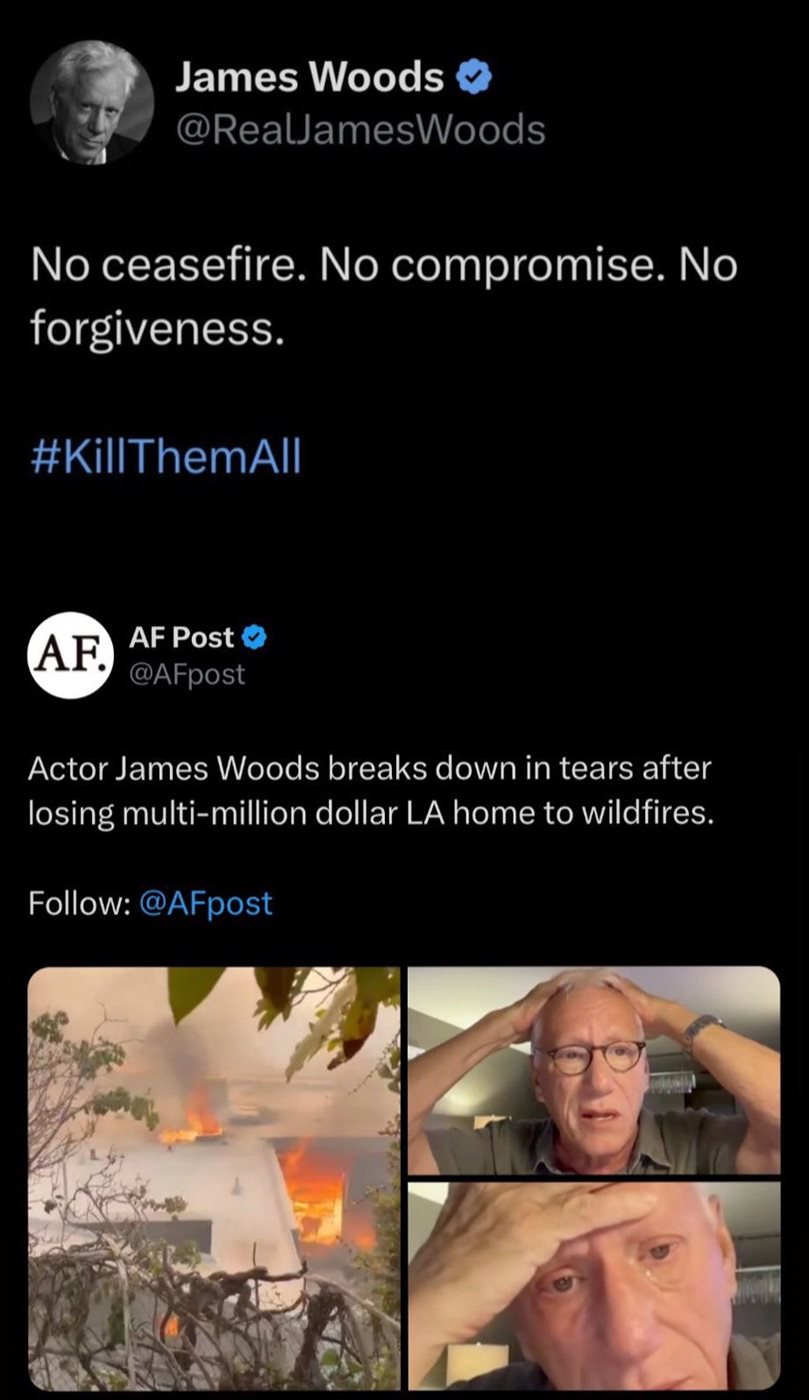Click "Actor James Woods breaks down" headline line

point(369,769)
